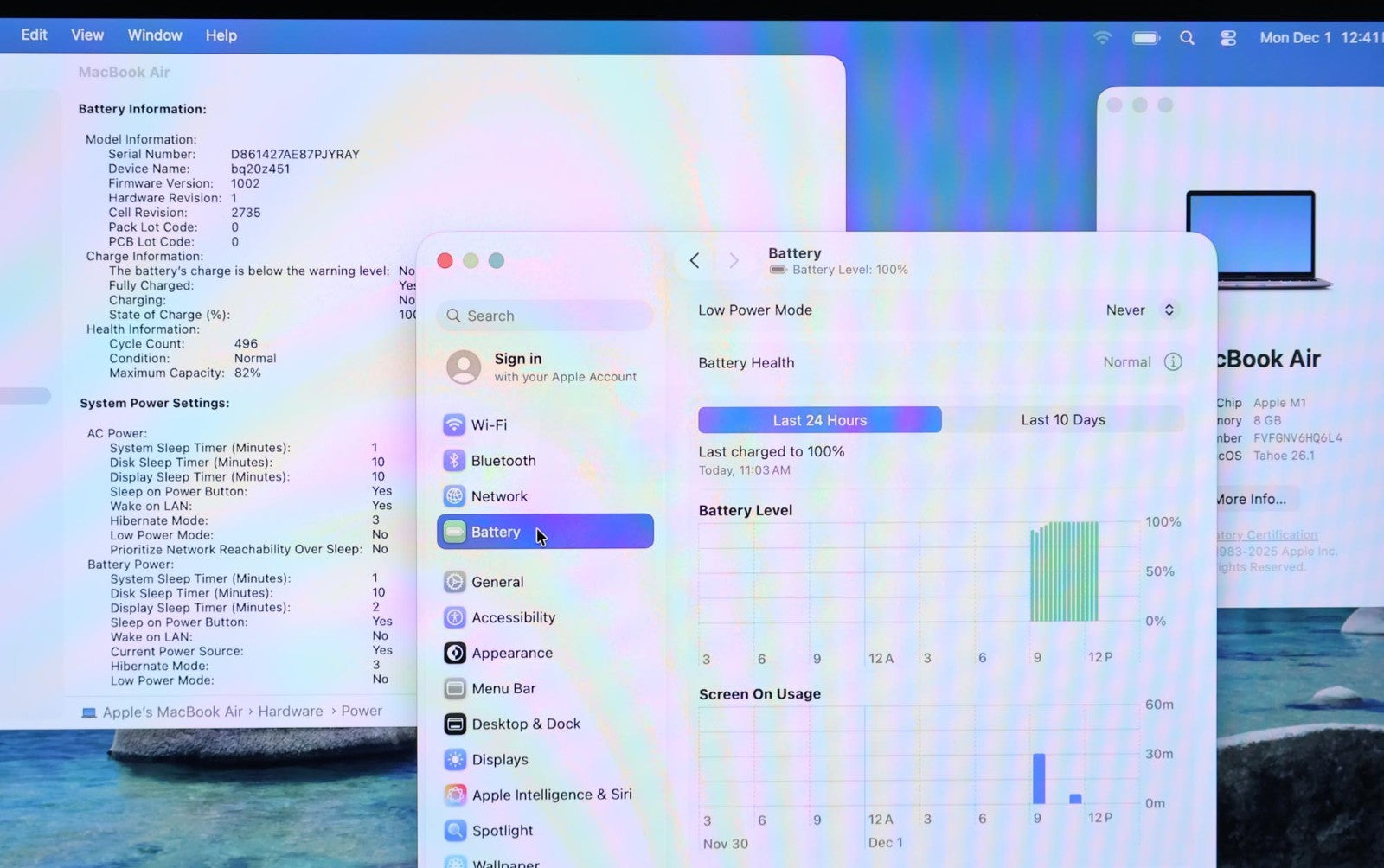Select Network in the sidebar
This screenshot has height=868, width=1384.
(498, 496)
